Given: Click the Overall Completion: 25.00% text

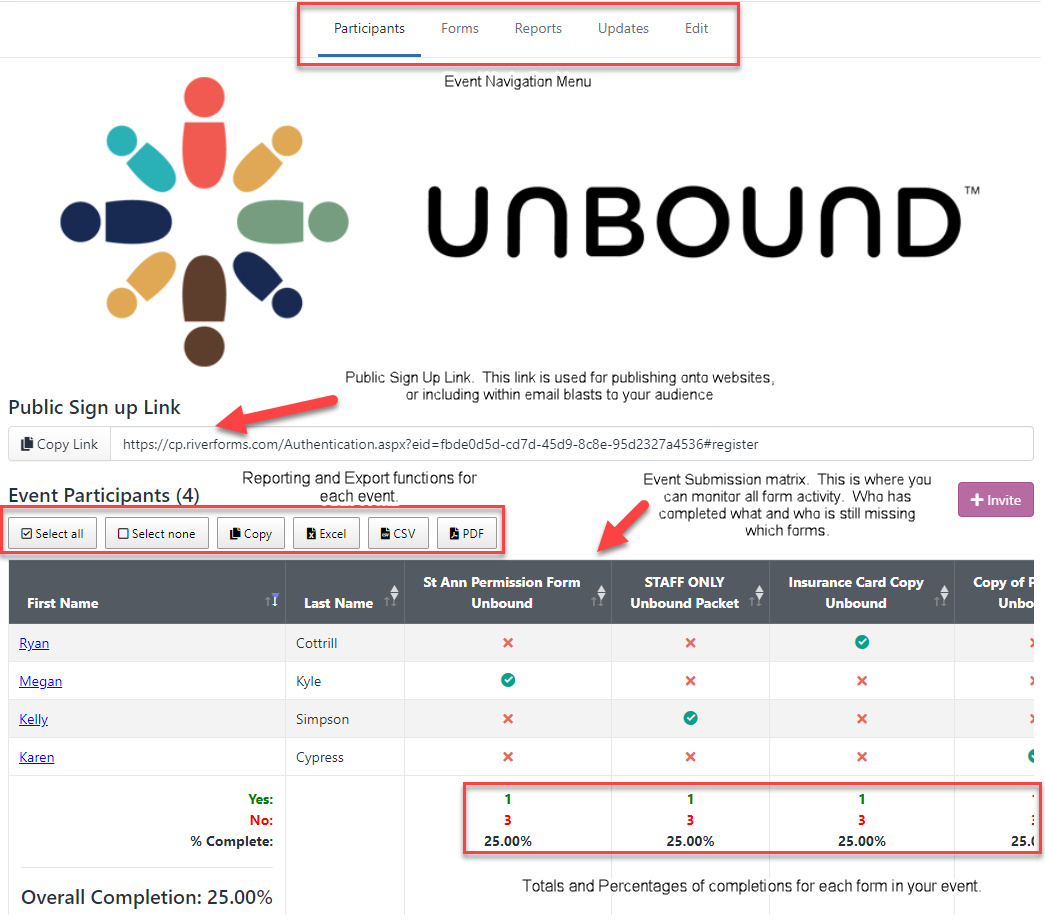Looking at the screenshot, I should coord(147,897).
